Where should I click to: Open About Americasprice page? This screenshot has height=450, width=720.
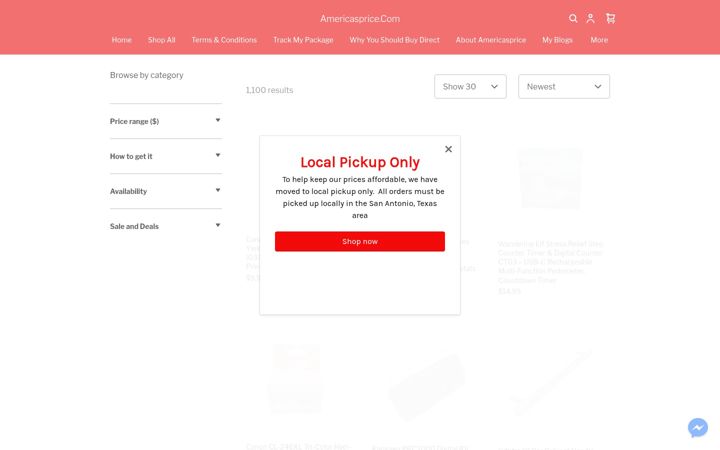coord(491,40)
